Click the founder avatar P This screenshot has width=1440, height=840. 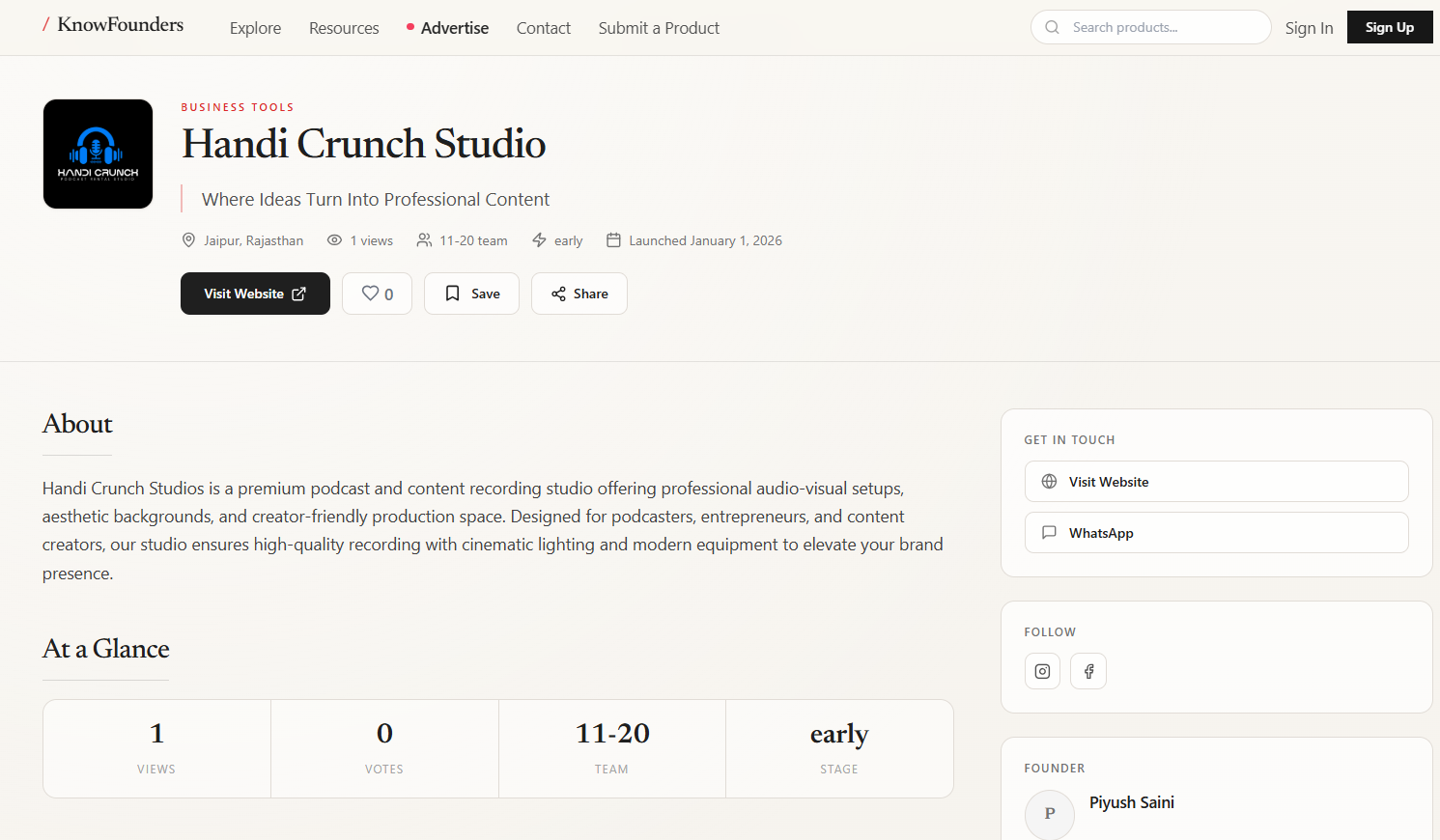pos(1050,814)
